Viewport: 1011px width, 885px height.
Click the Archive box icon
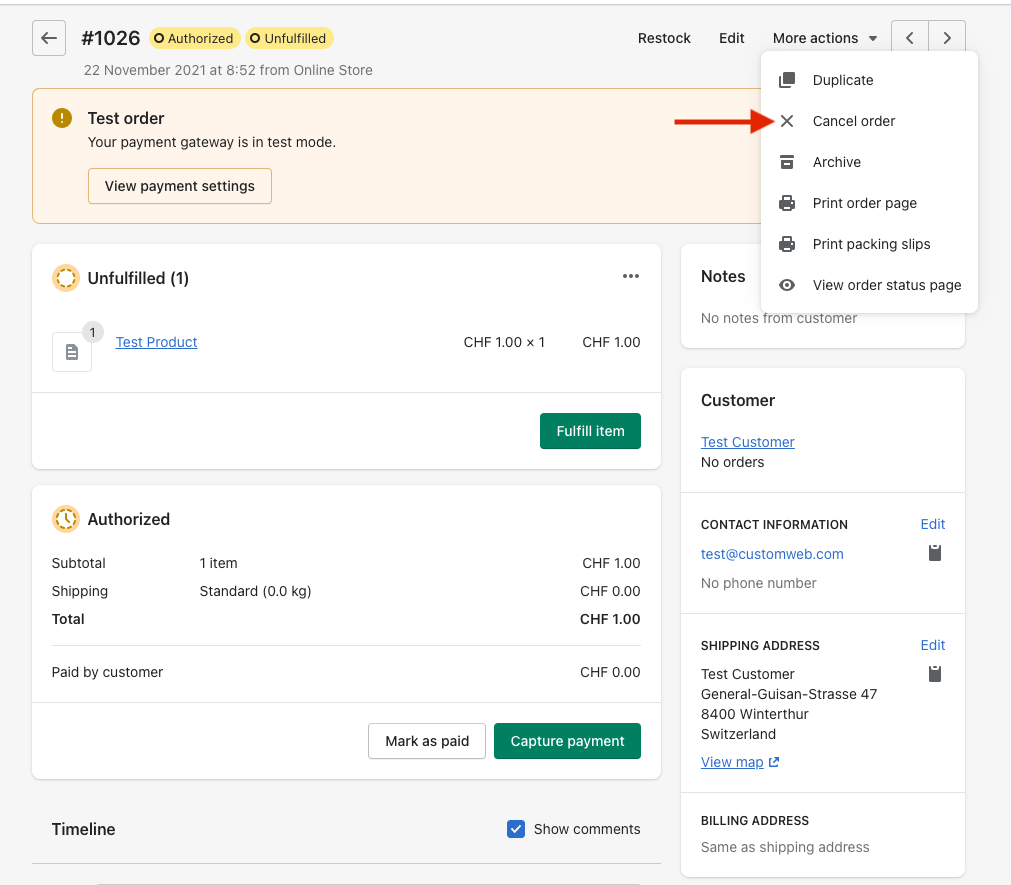click(x=787, y=162)
